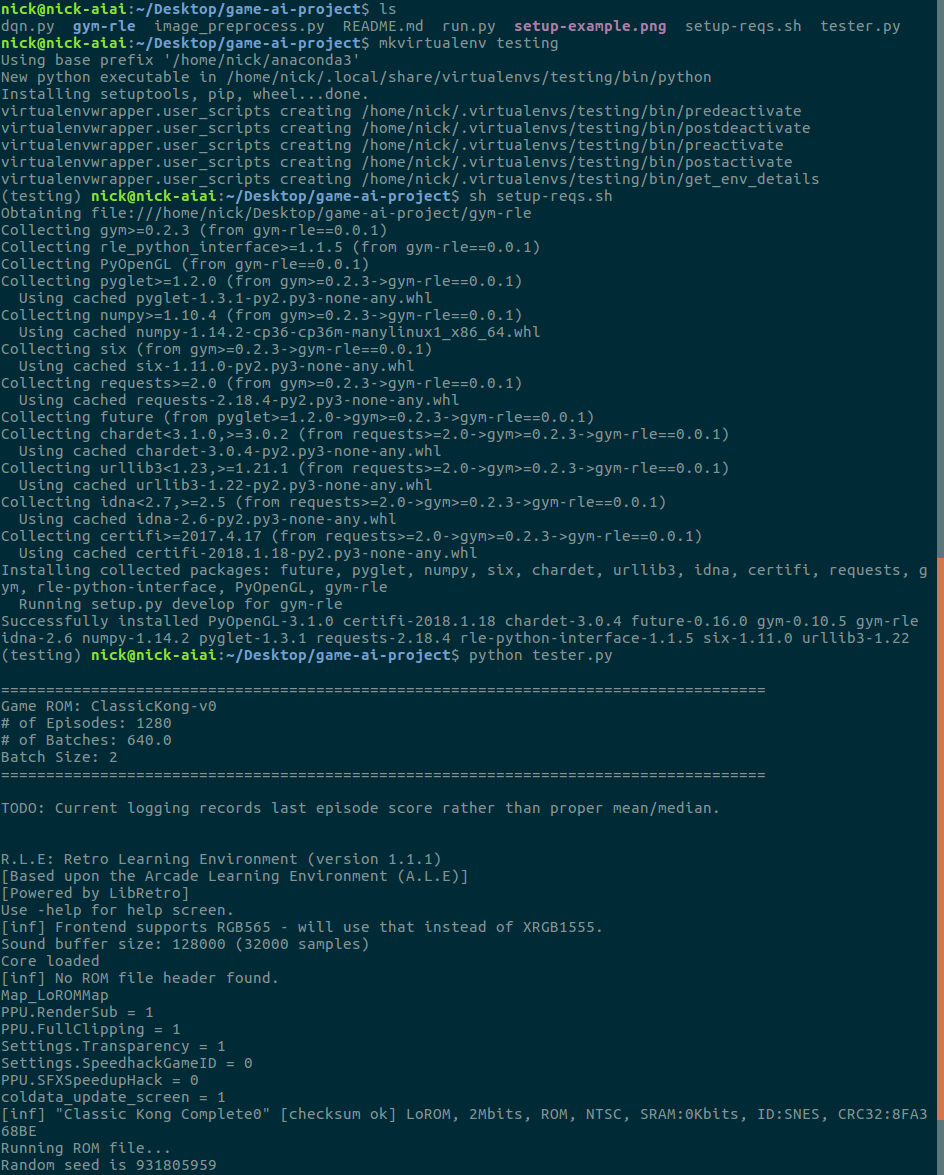Click '# of Episodes: 1280'

coord(86,723)
